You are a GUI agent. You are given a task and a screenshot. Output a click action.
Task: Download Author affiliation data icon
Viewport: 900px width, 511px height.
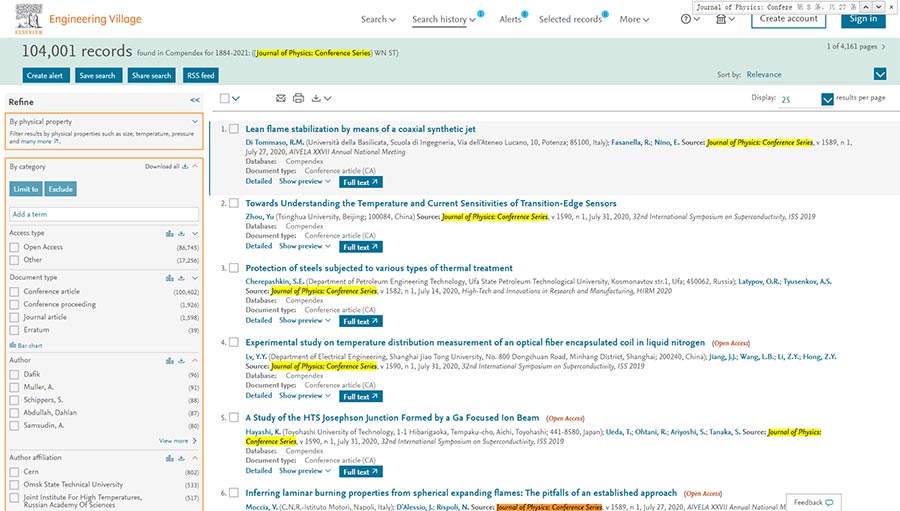click(181, 458)
